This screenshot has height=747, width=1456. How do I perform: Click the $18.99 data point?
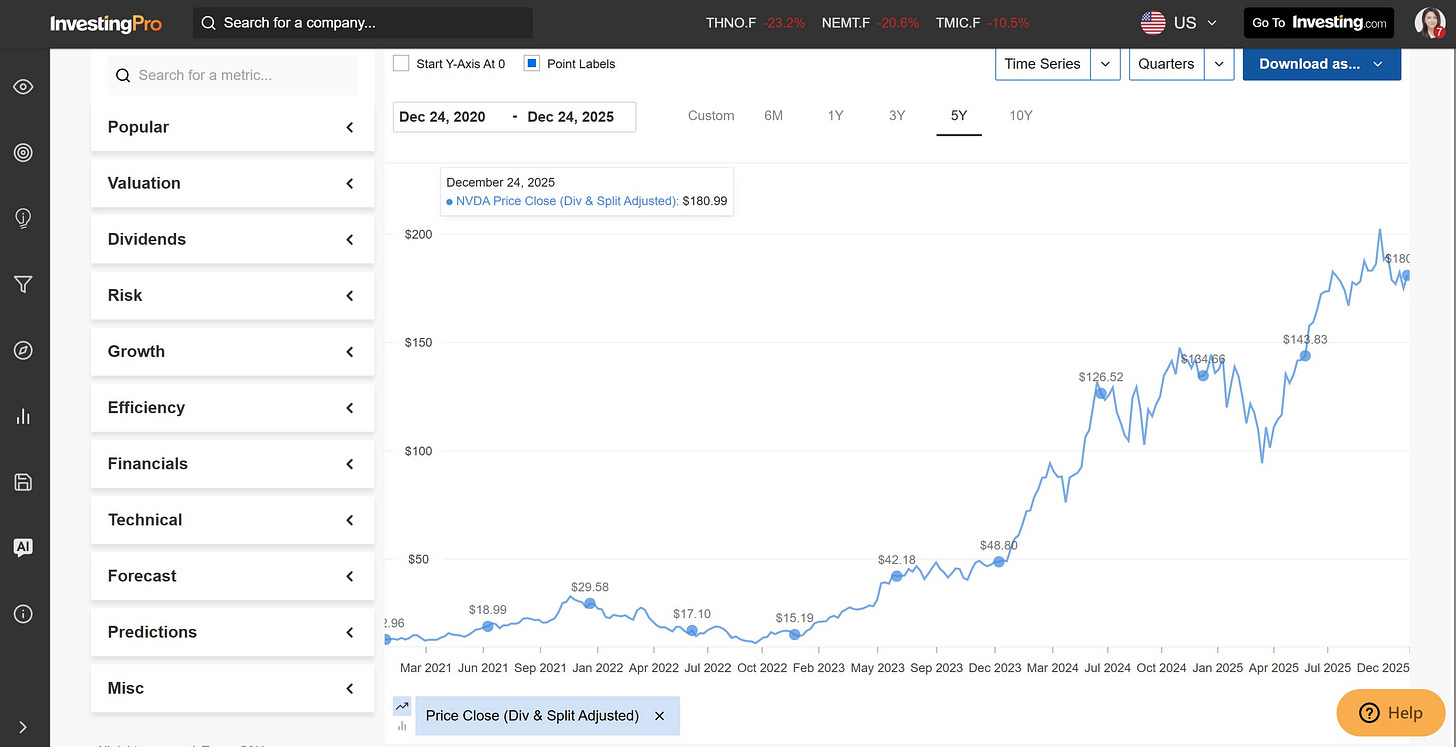click(x=487, y=626)
